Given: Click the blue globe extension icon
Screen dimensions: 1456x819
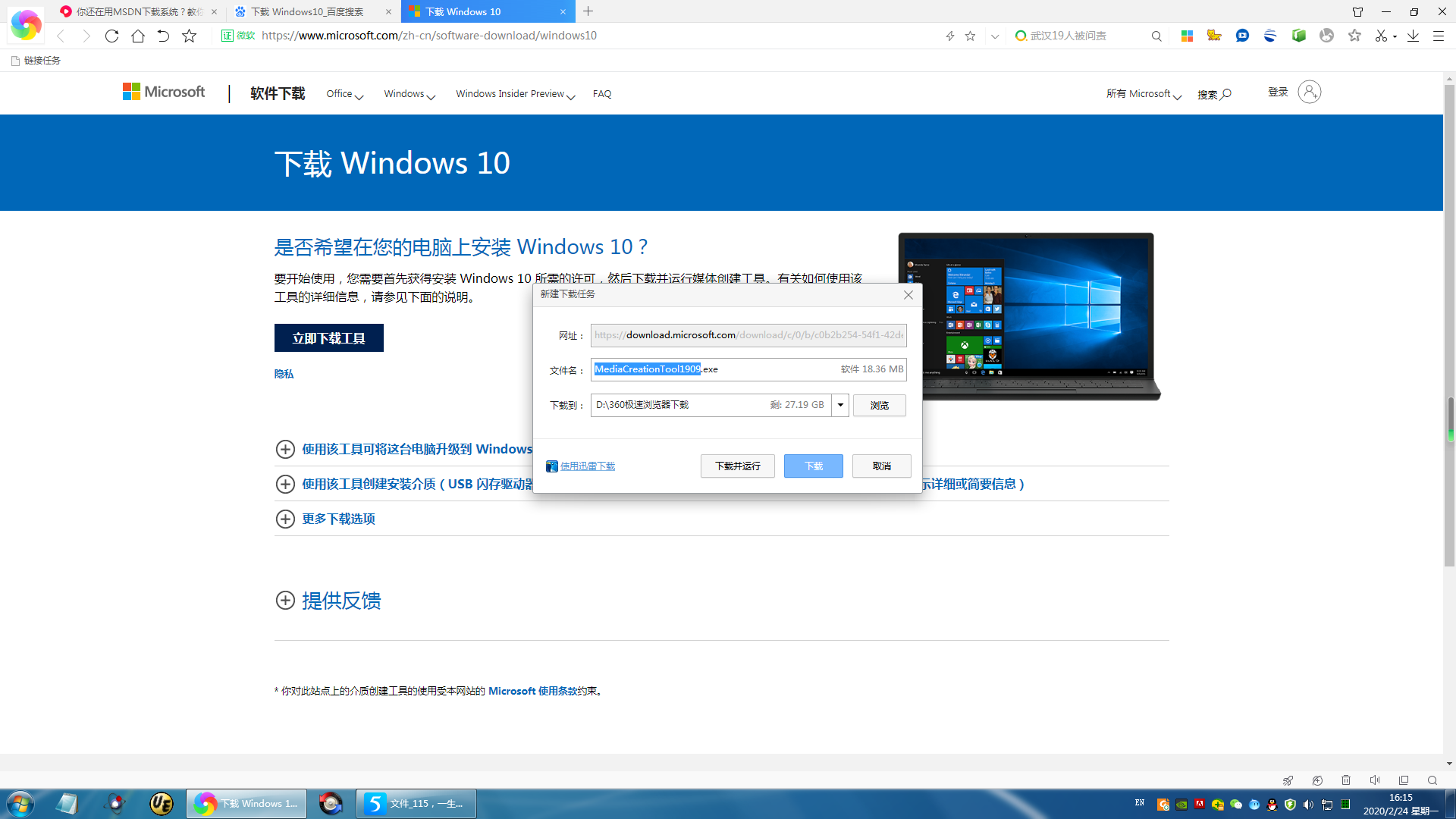Looking at the screenshot, I should [x=1270, y=36].
